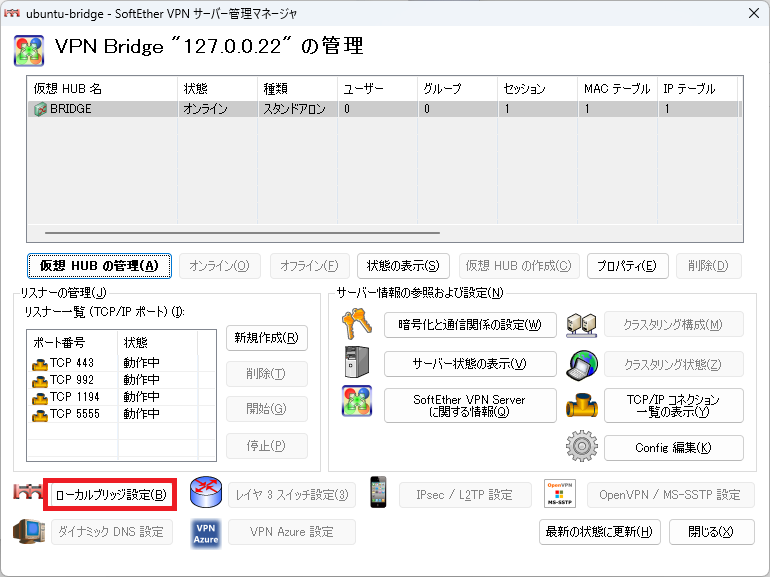Sort by 仮想 HUB 名 column header

[100, 89]
